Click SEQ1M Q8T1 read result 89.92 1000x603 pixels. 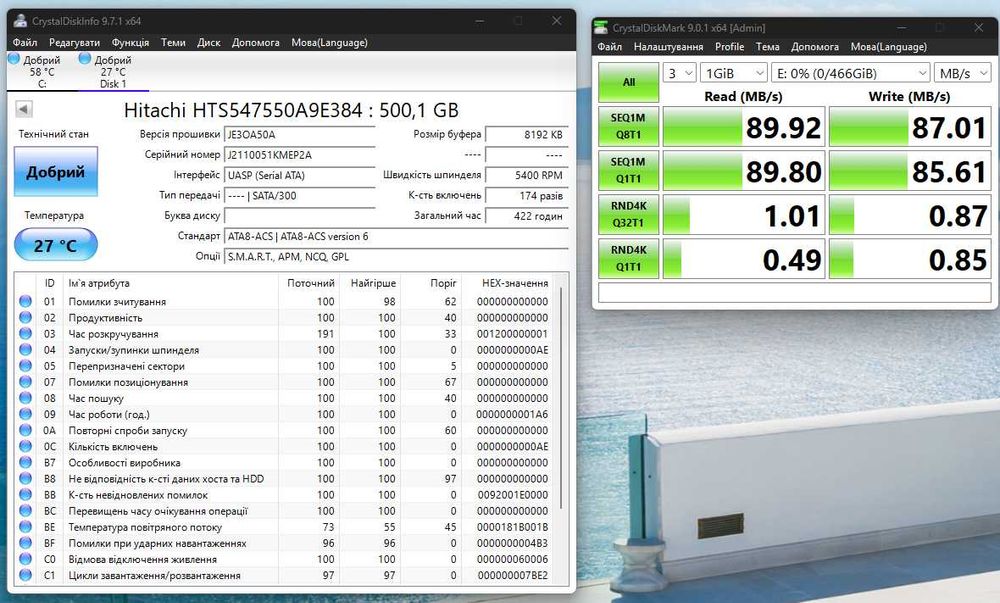(744, 127)
